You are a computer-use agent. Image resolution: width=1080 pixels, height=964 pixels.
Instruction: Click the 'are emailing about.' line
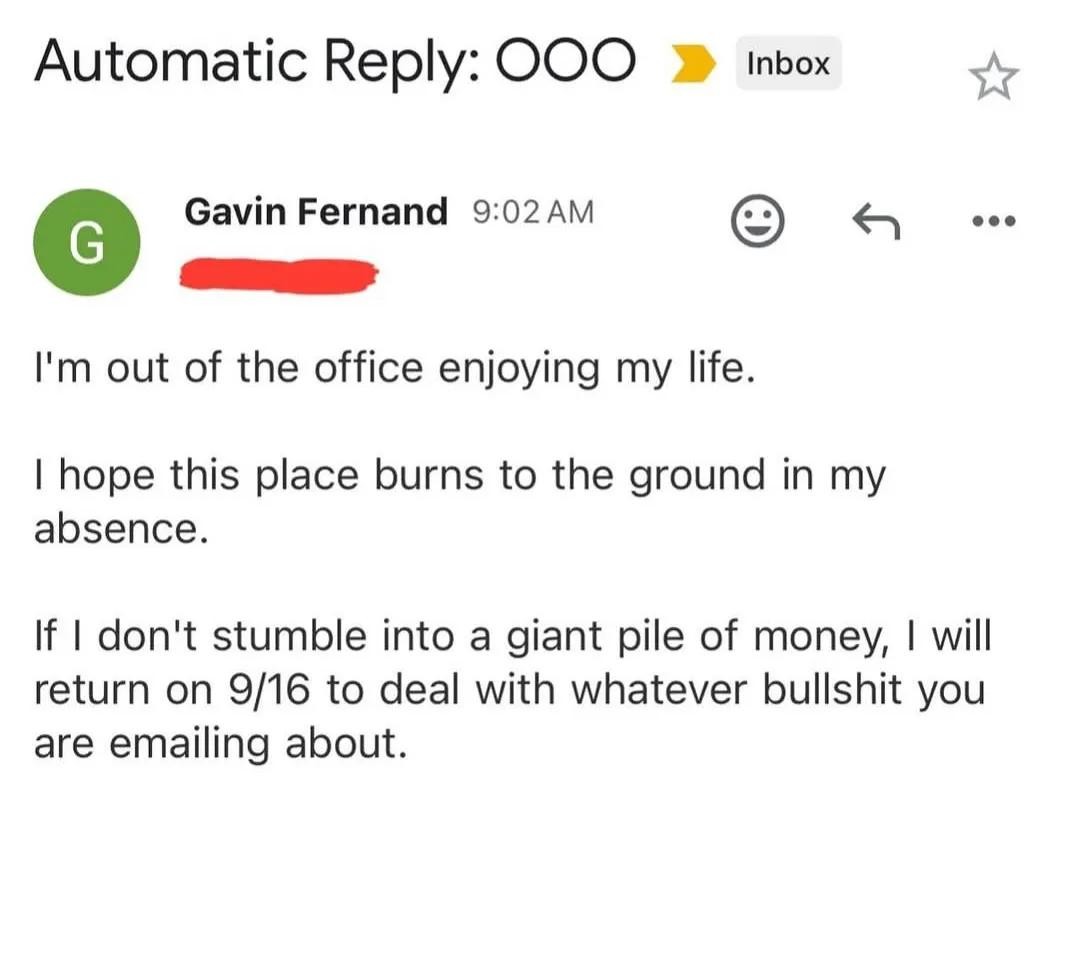pos(221,744)
